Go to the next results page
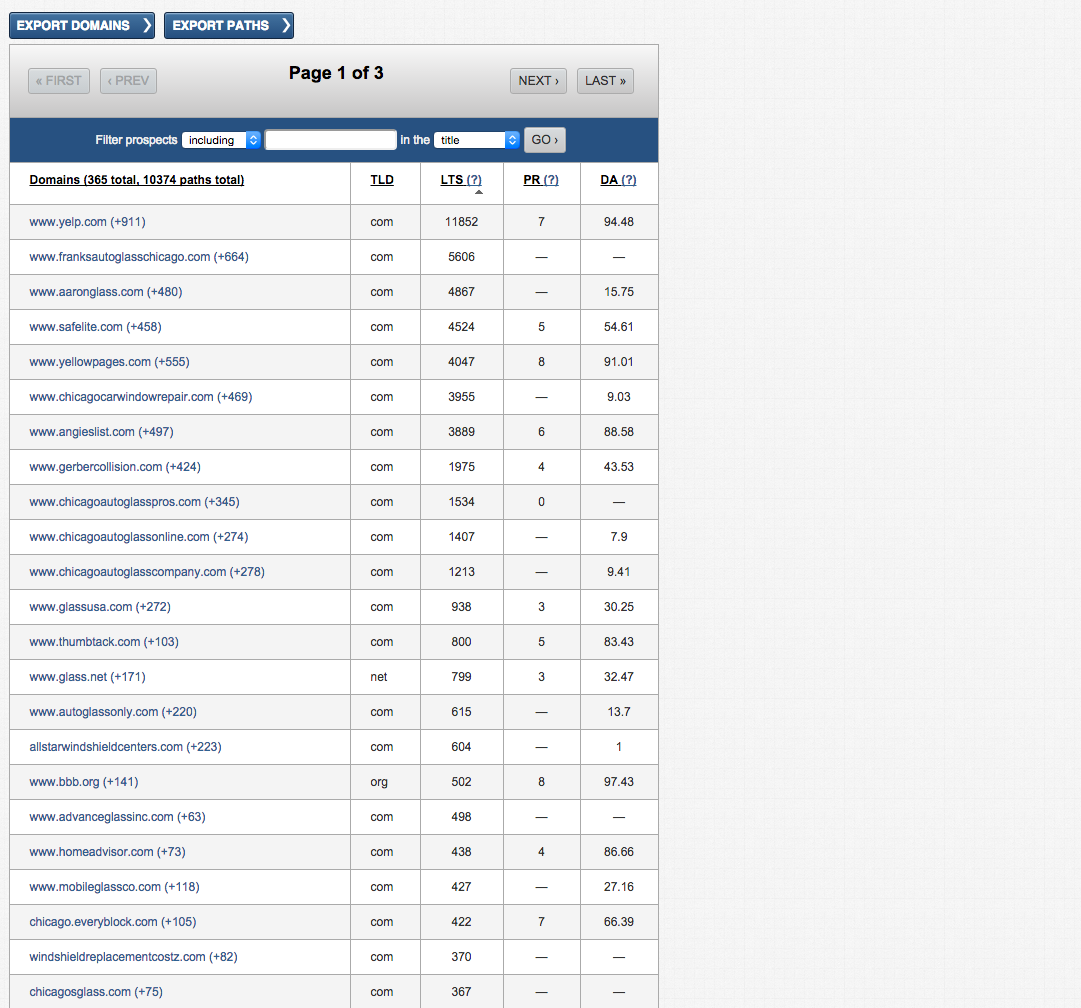 [538, 81]
